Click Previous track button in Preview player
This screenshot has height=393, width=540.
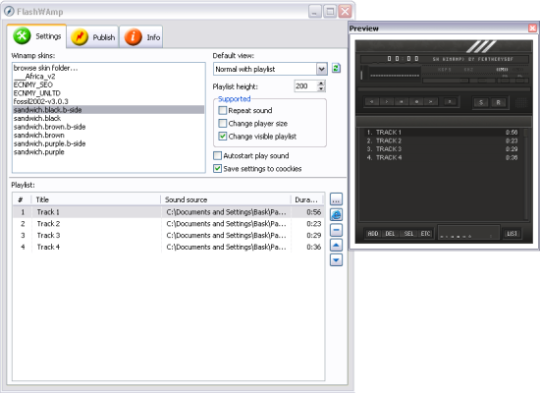point(372,102)
